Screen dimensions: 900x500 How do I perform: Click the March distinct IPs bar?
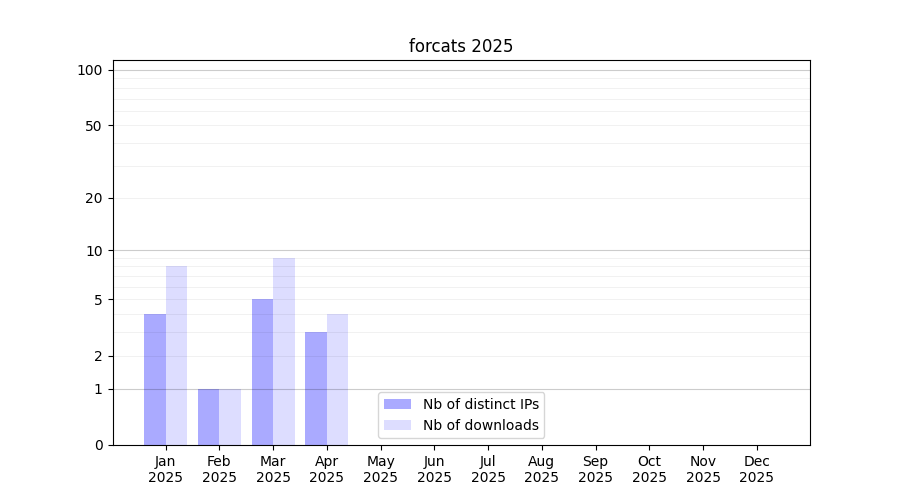pyautogui.click(x=262, y=372)
